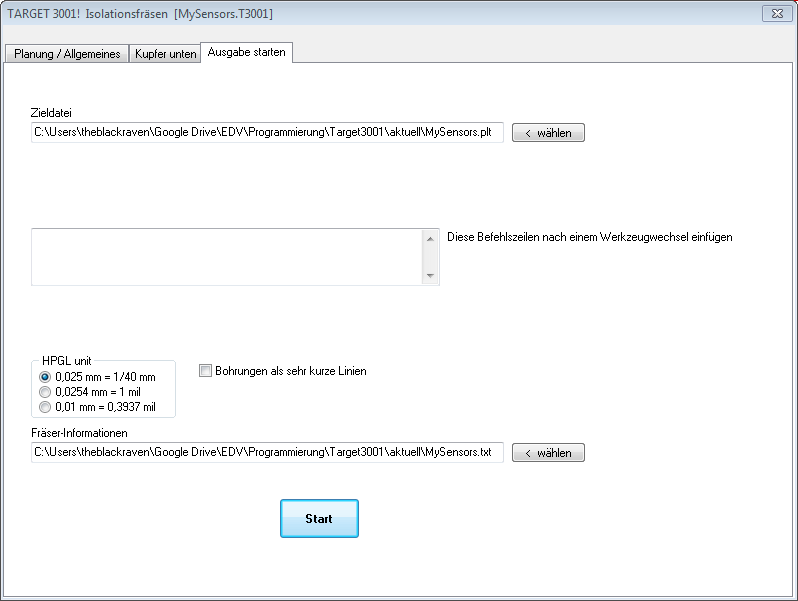Click the Fräser-Informationen path field
The image size is (798, 601).
[x=267, y=452]
